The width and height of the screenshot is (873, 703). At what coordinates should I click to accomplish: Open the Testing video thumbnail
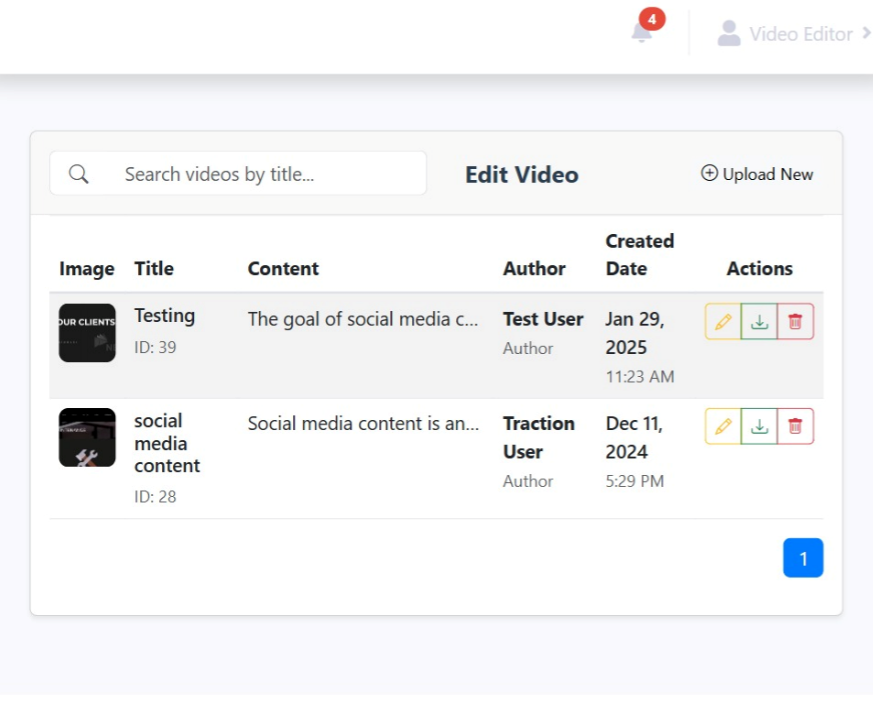[87, 333]
